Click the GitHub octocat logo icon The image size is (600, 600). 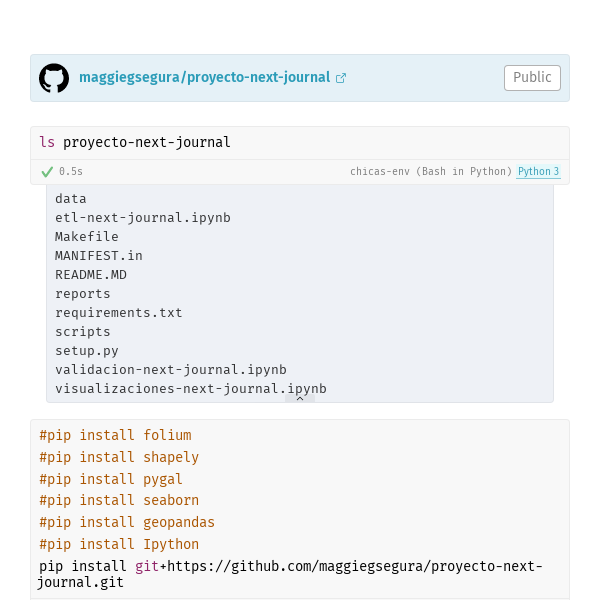[x=54, y=78]
